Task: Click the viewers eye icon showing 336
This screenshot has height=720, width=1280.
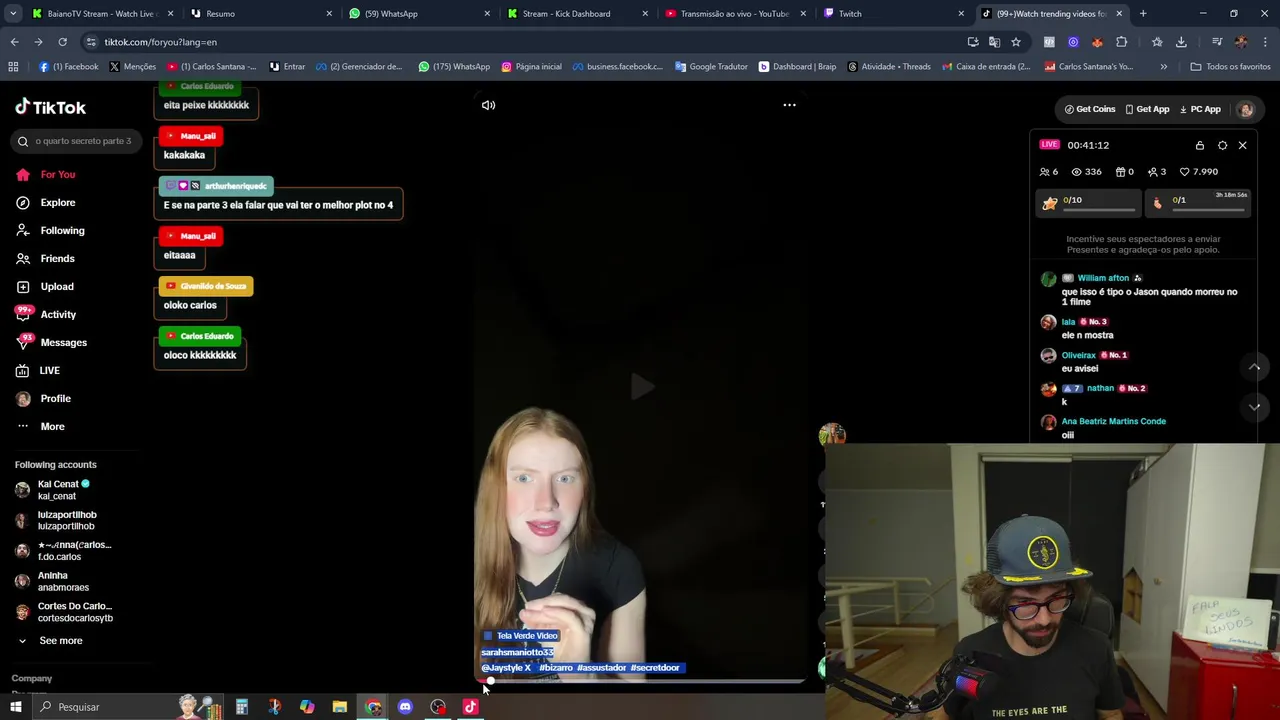Action: (x=1077, y=172)
